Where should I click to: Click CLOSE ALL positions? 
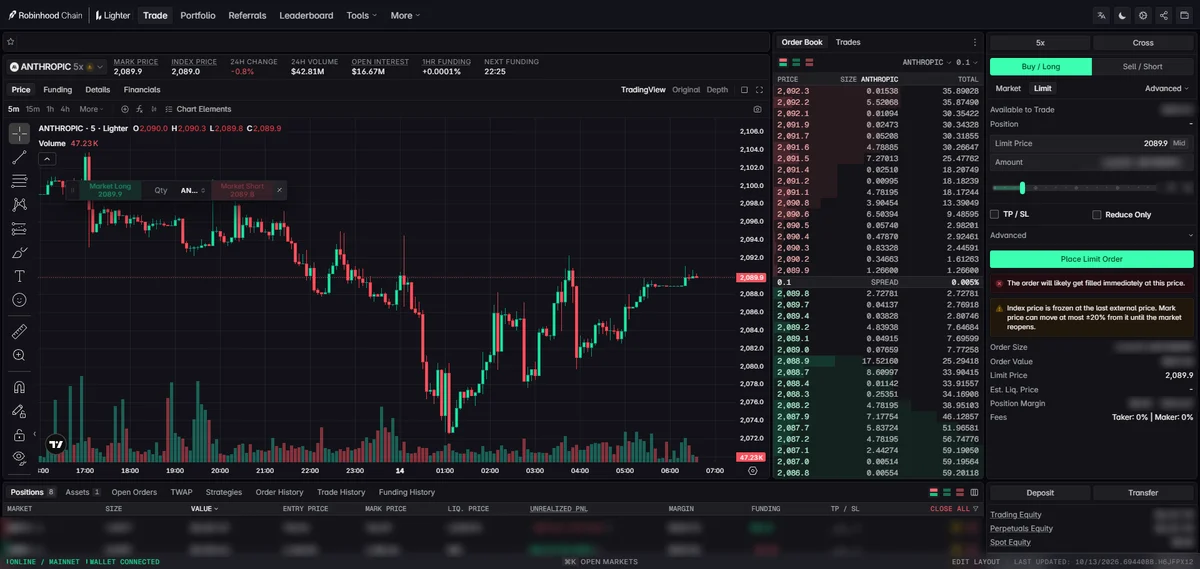[951, 509]
